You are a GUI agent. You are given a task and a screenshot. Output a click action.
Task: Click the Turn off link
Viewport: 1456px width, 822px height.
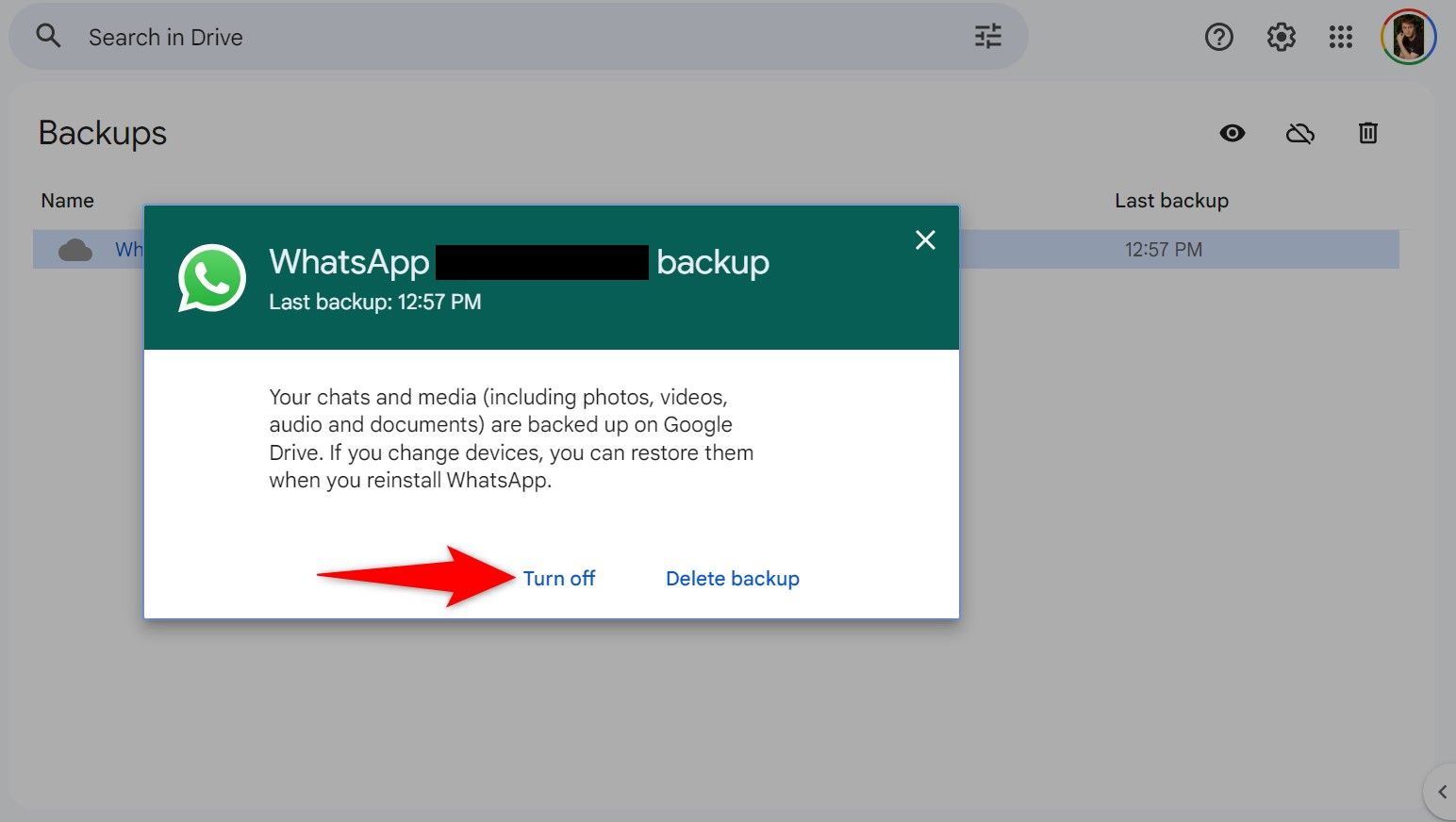coord(558,578)
